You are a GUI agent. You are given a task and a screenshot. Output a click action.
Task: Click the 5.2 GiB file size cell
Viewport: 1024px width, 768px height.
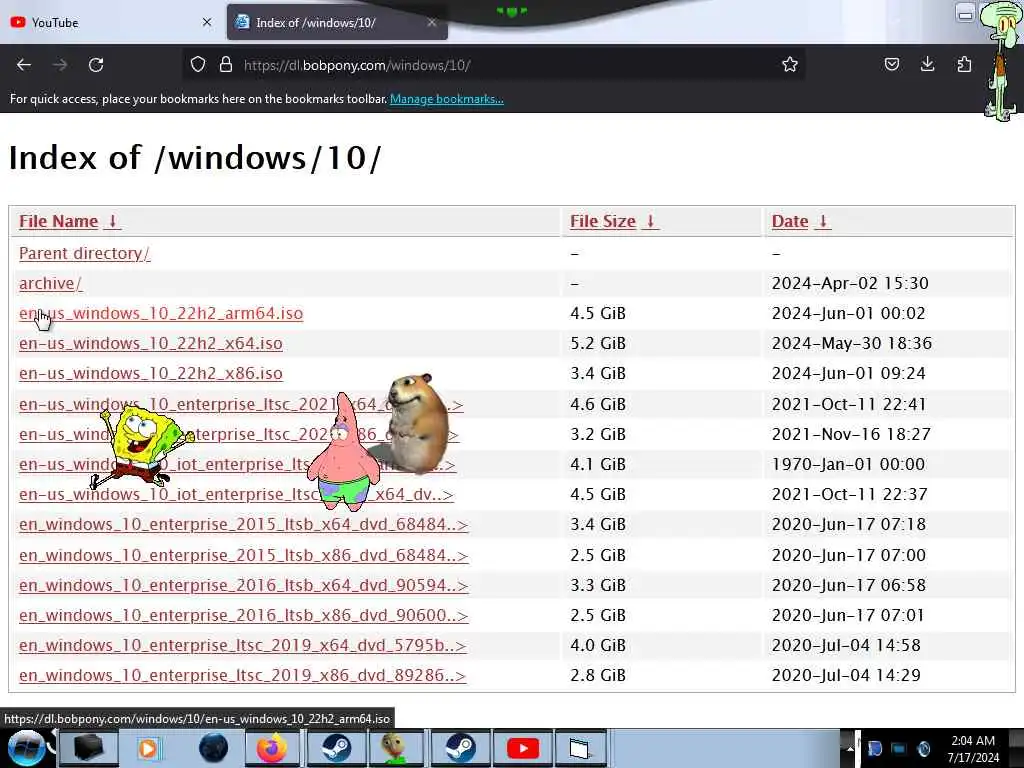[598, 344]
